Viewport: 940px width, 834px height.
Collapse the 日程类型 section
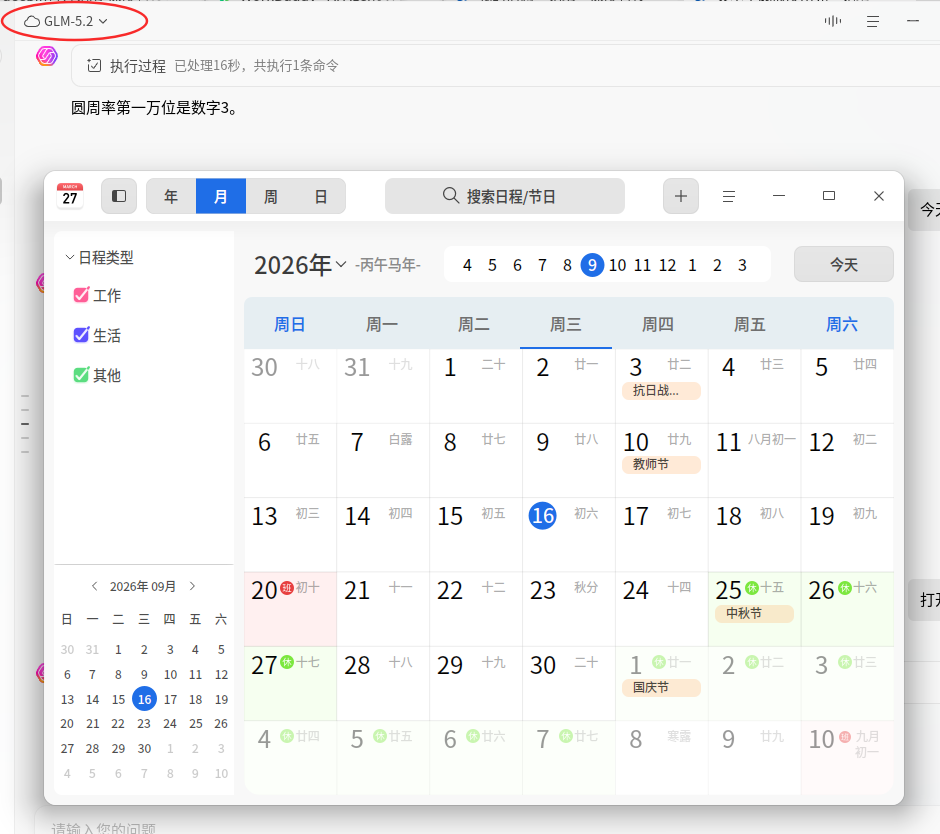pyautogui.click(x=70, y=257)
